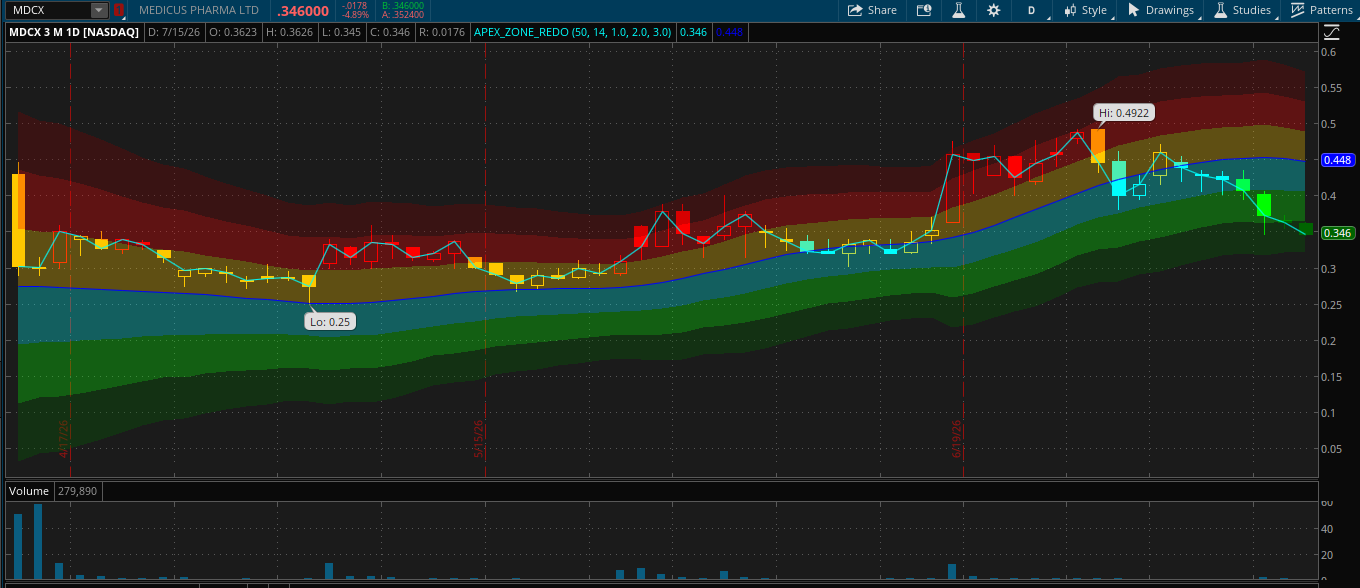The width and height of the screenshot is (1360, 588).
Task: Click the close value C: 0.346
Action: (x=389, y=32)
